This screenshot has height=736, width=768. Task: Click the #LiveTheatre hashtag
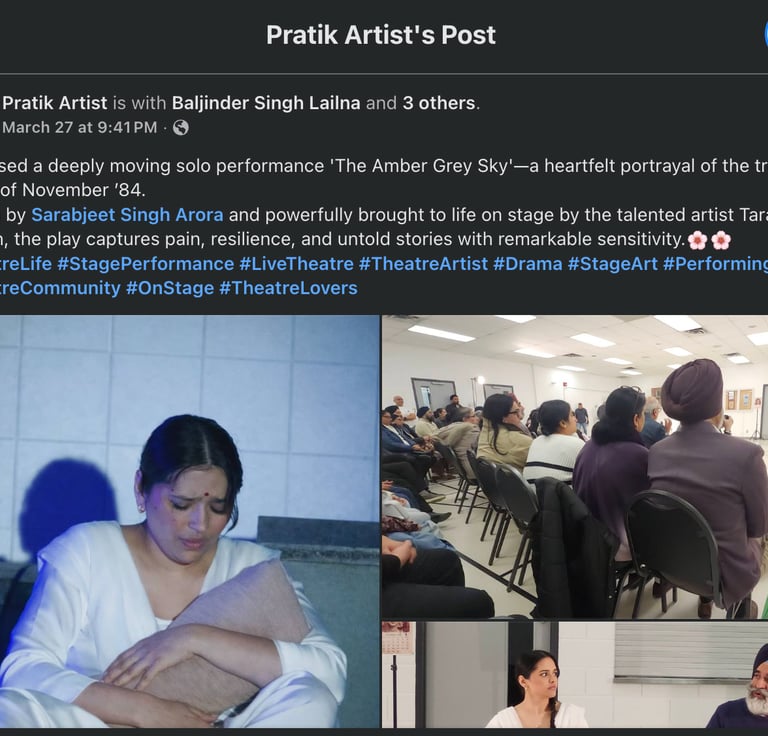click(x=296, y=263)
